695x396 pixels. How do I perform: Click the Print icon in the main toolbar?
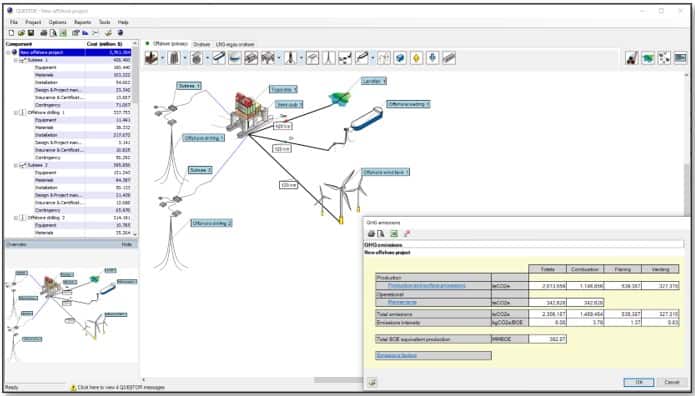[x=43, y=33]
